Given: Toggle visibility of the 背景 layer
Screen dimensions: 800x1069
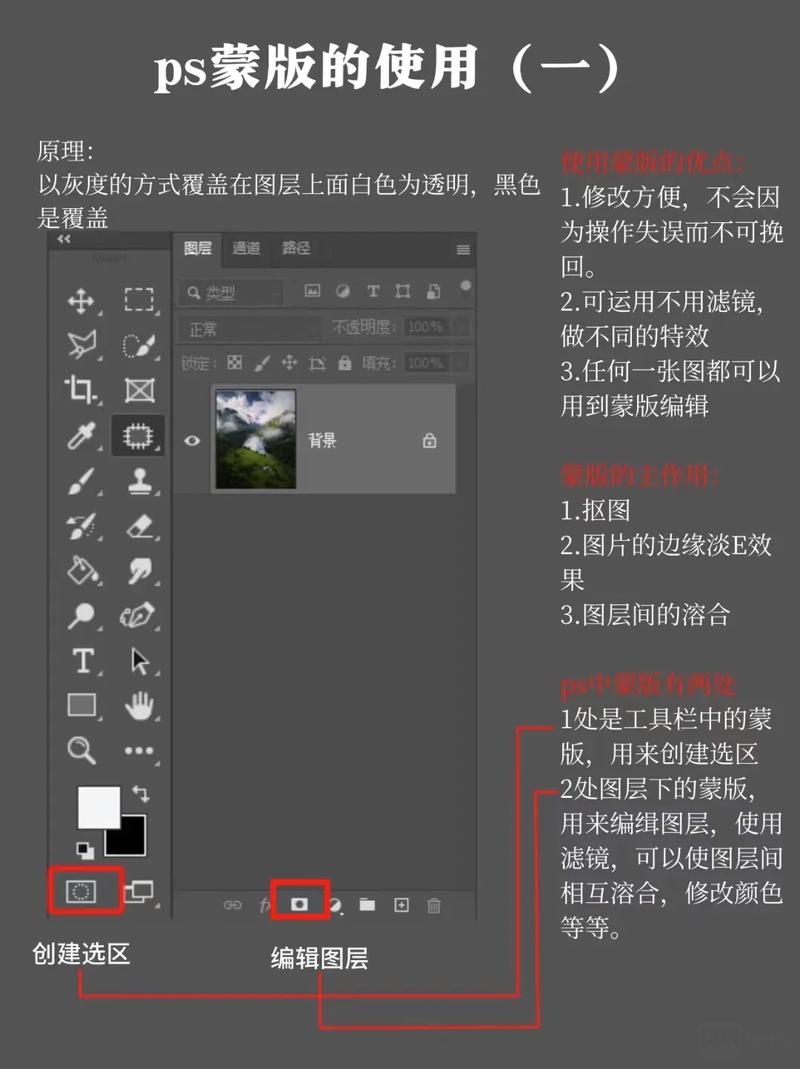Looking at the screenshot, I should tap(191, 441).
